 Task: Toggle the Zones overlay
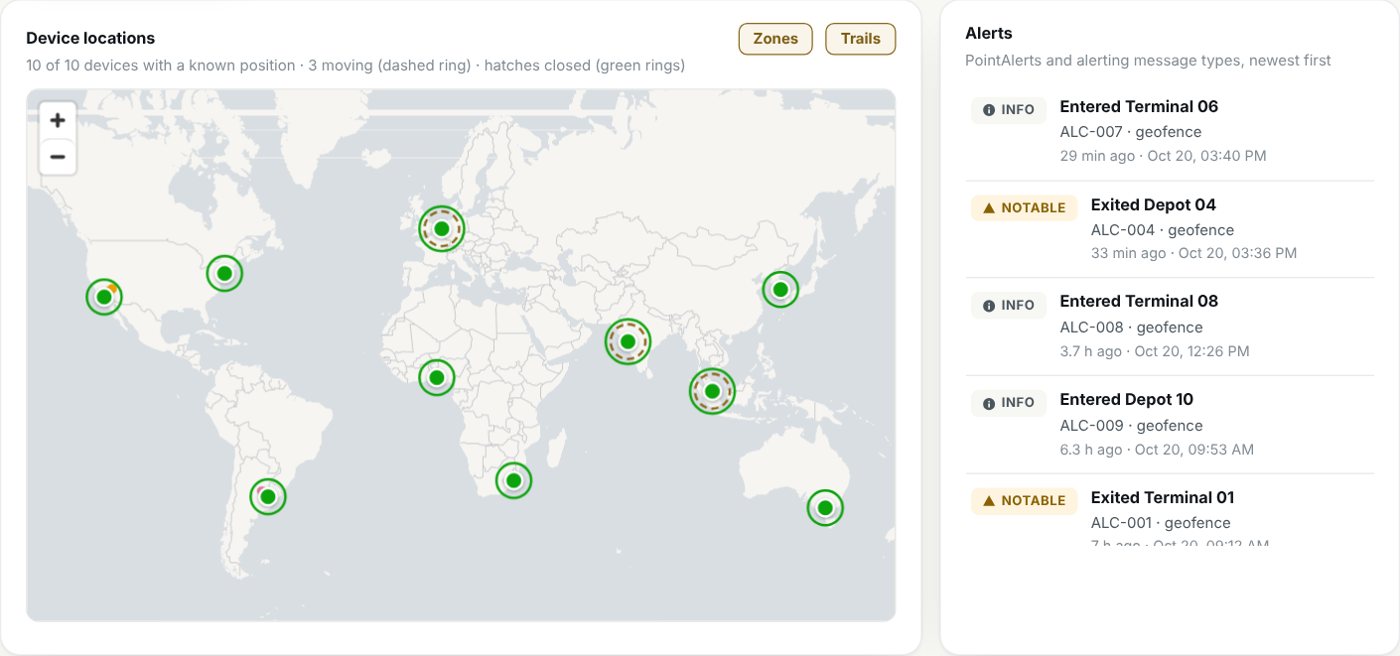(776, 39)
